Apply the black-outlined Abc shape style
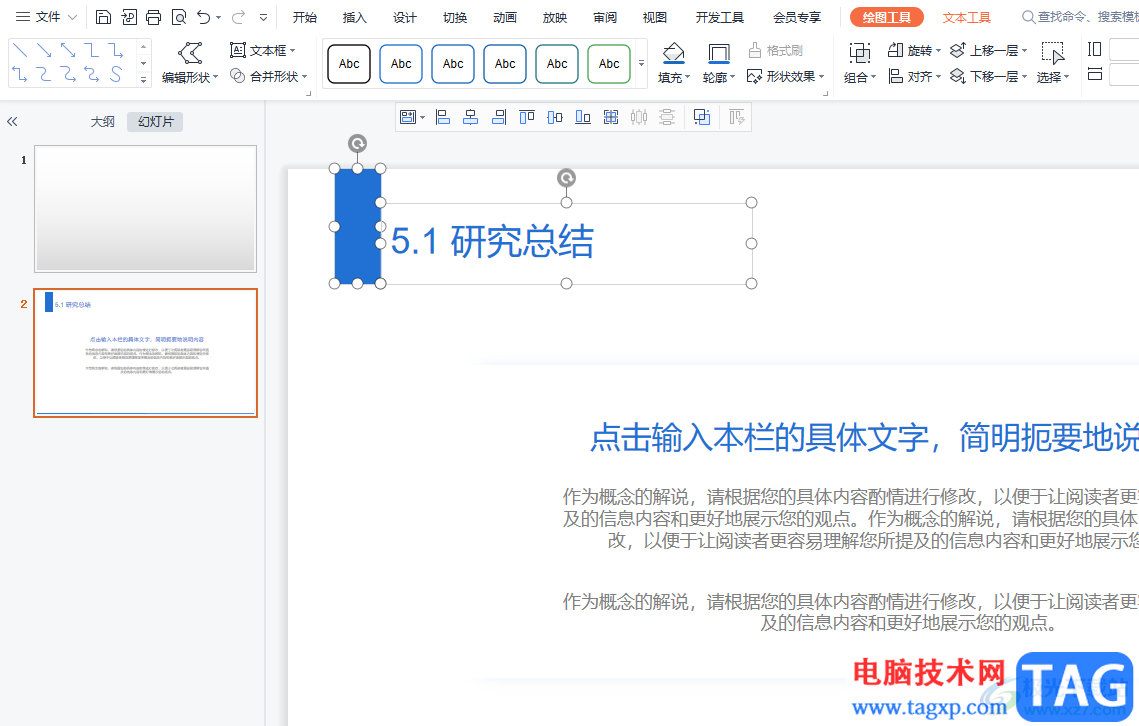 [x=349, y=63]
